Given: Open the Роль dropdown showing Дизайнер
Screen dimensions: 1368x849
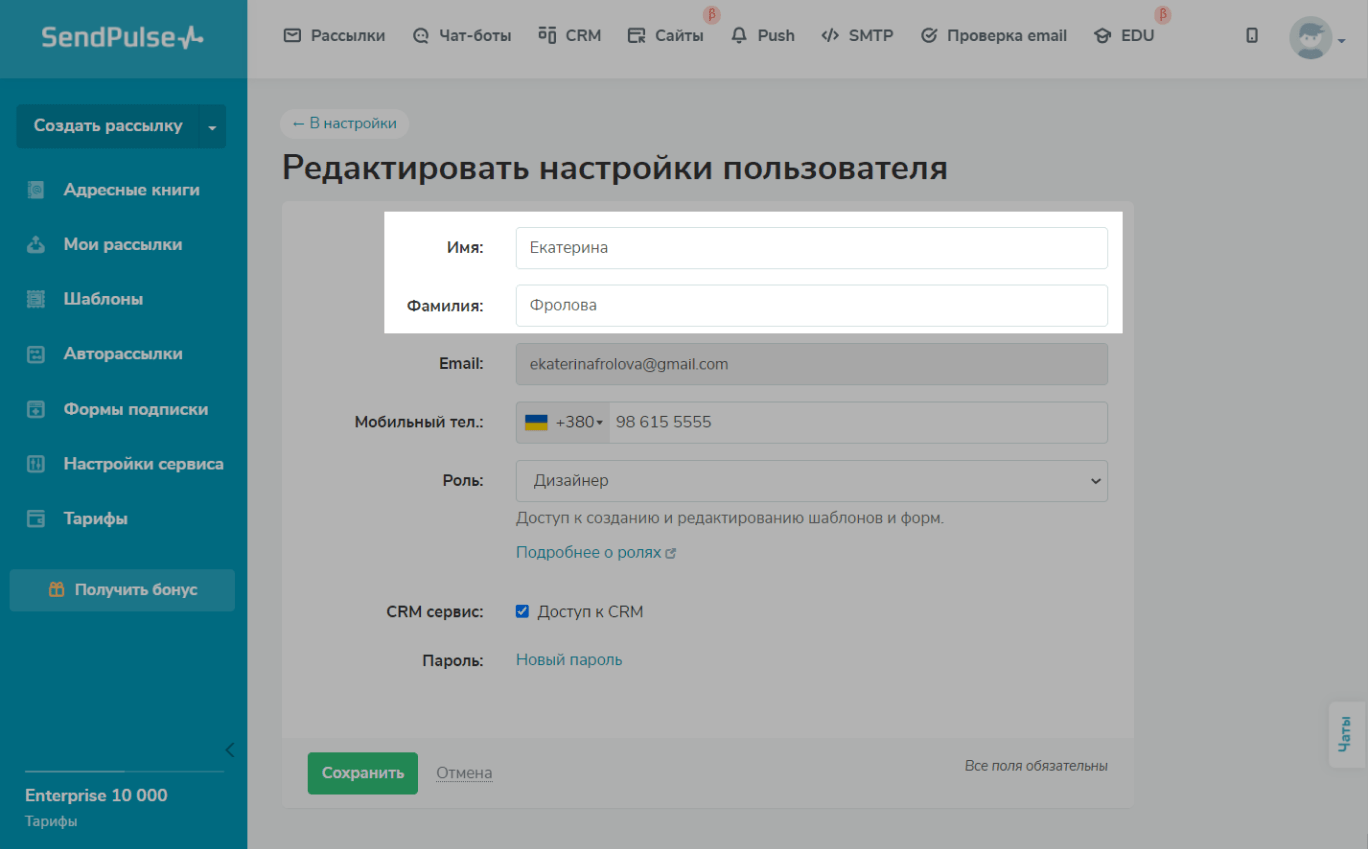Looking at the screenshot, I should click(x=811, y=481).
